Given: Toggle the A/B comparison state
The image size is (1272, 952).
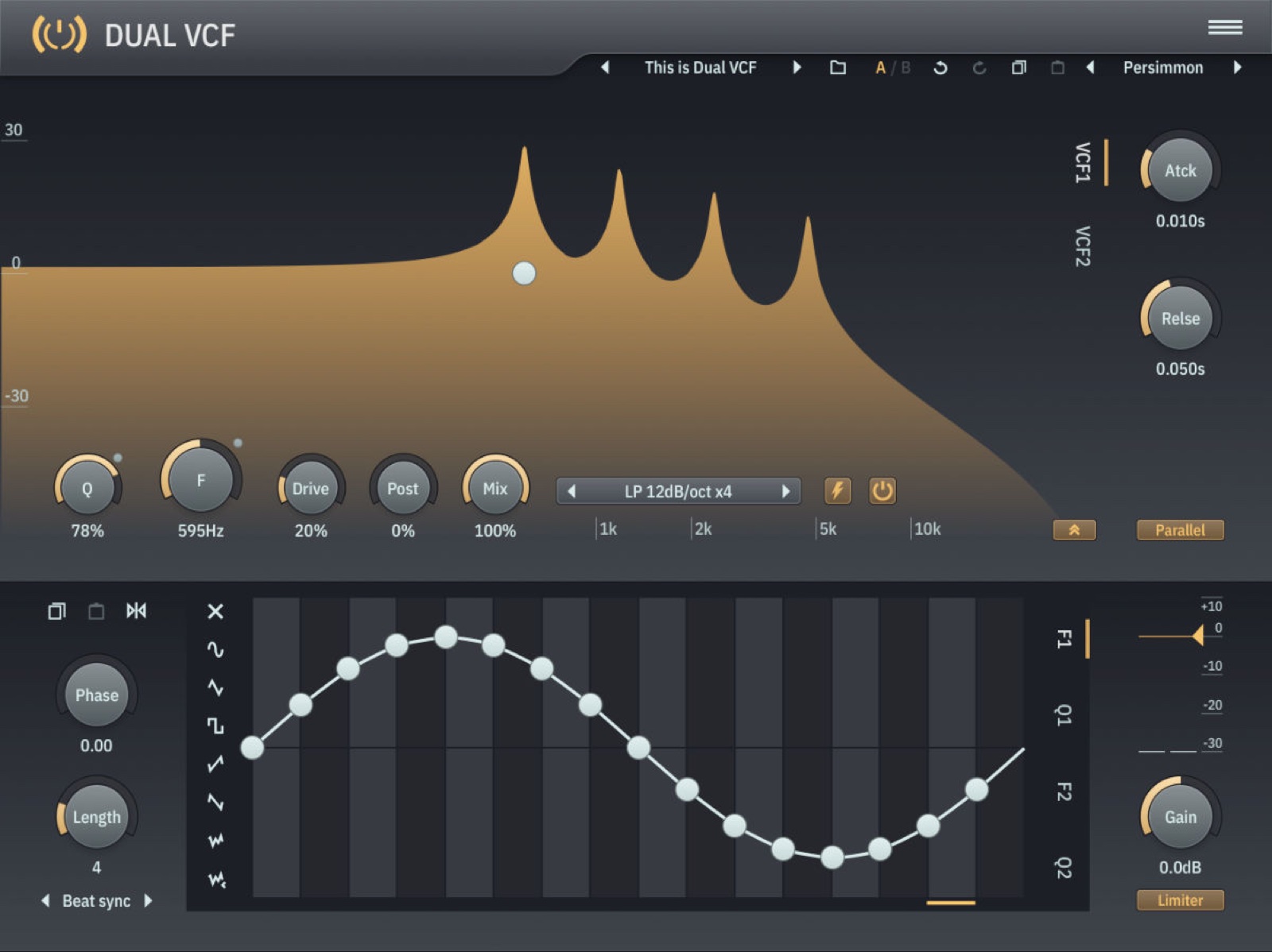Looking at the screenshot, I should coord(892,68).
